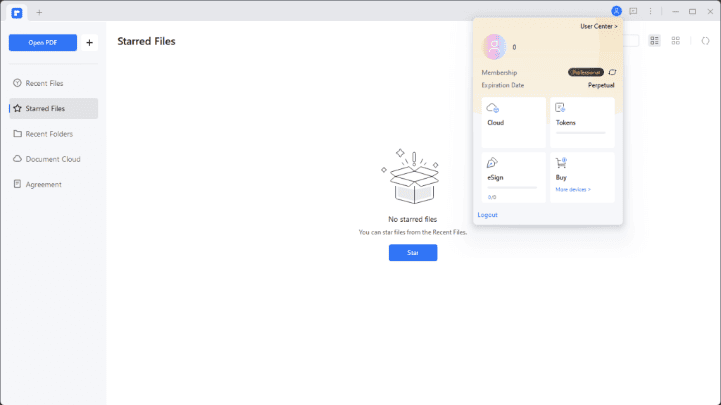Open the User Center link
The width and height of the screenshot is (721, 405).
[x=599, y=27]
